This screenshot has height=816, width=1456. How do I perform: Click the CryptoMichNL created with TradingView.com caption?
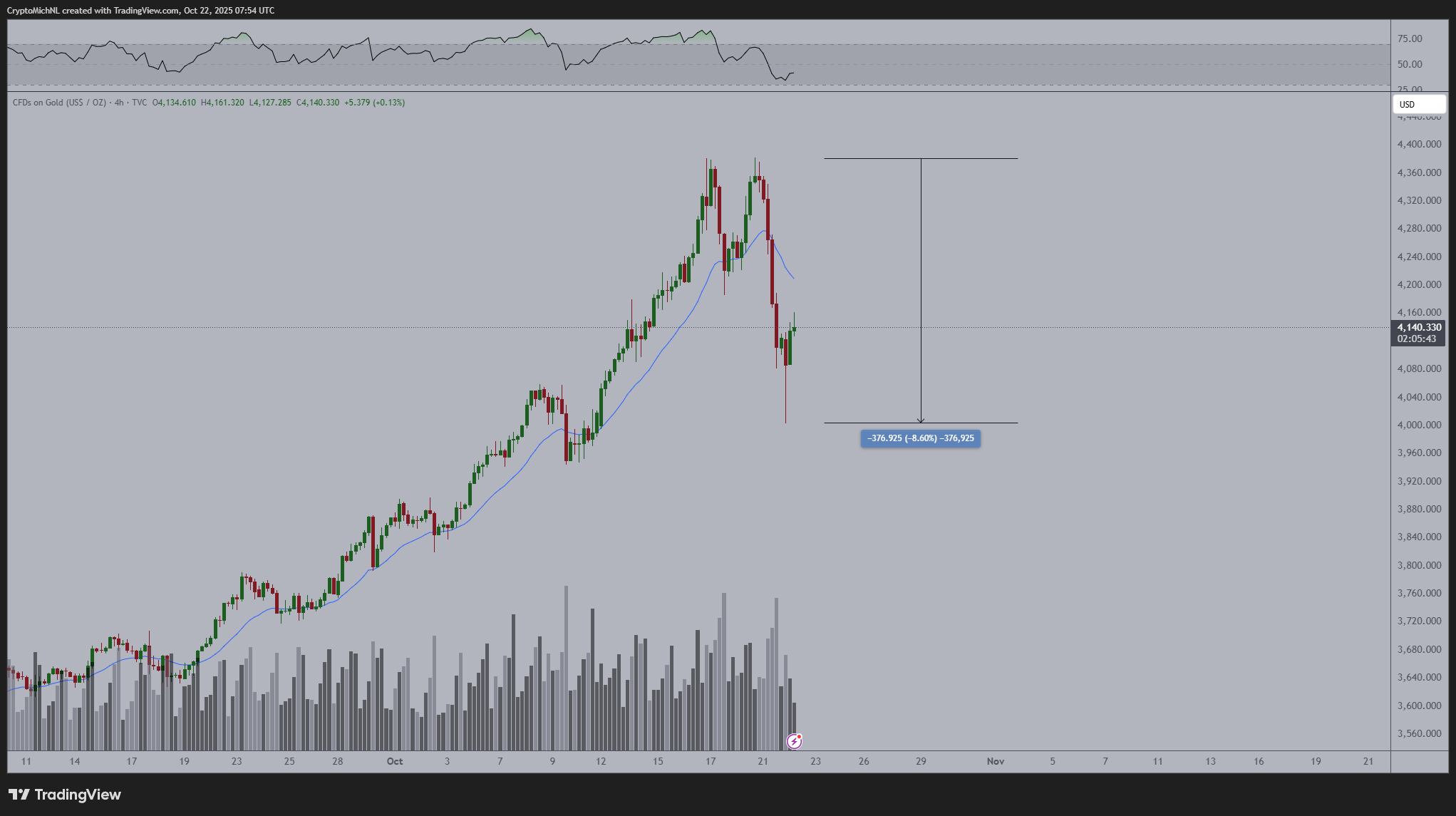140,11
